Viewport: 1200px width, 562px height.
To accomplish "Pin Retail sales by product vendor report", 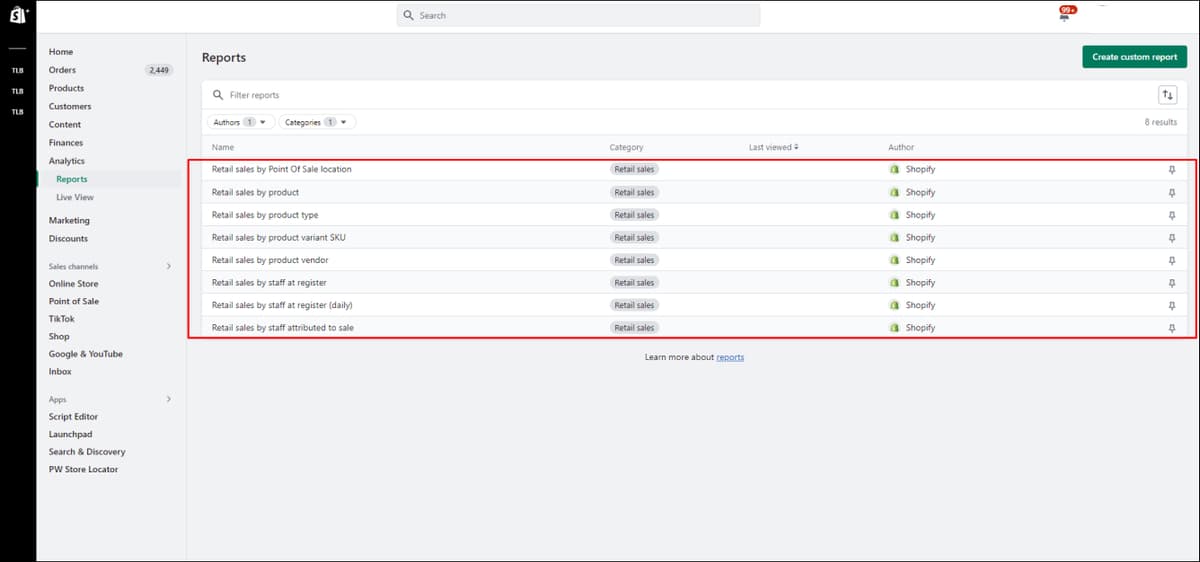I will pyautogui.click(x=1171, y=260).
